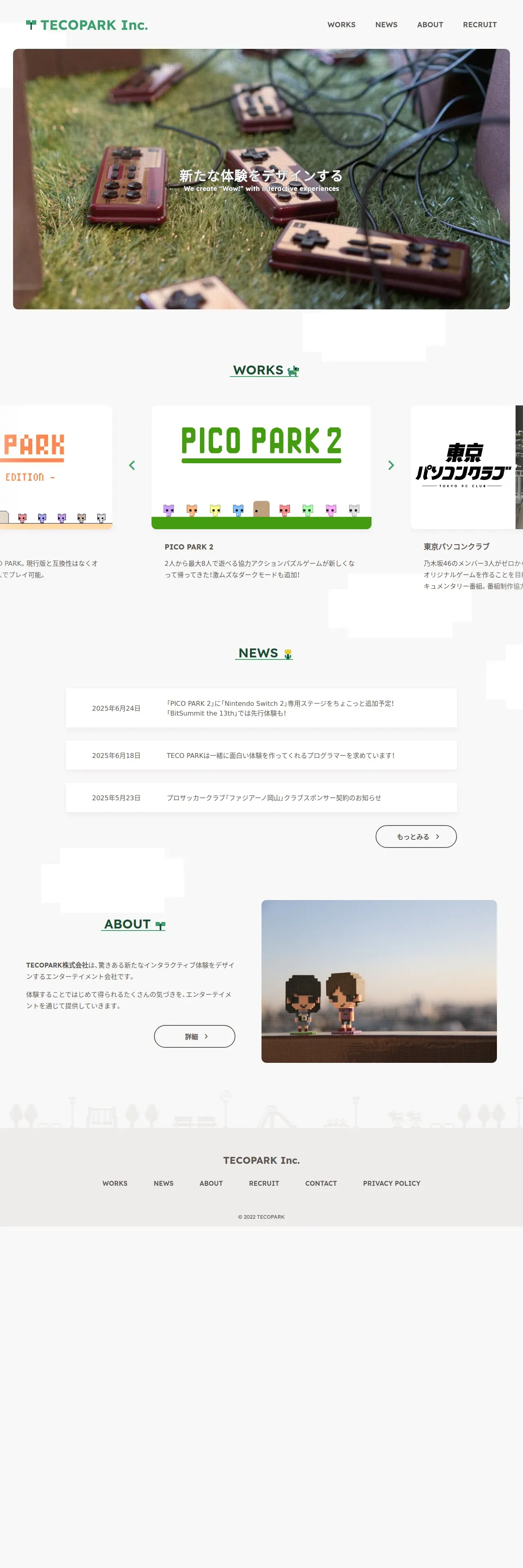Open ABOUT in the footer menu
The height and width of the screenshot is (1568, 523).
pyautogui.click(x=211, y=1183)
